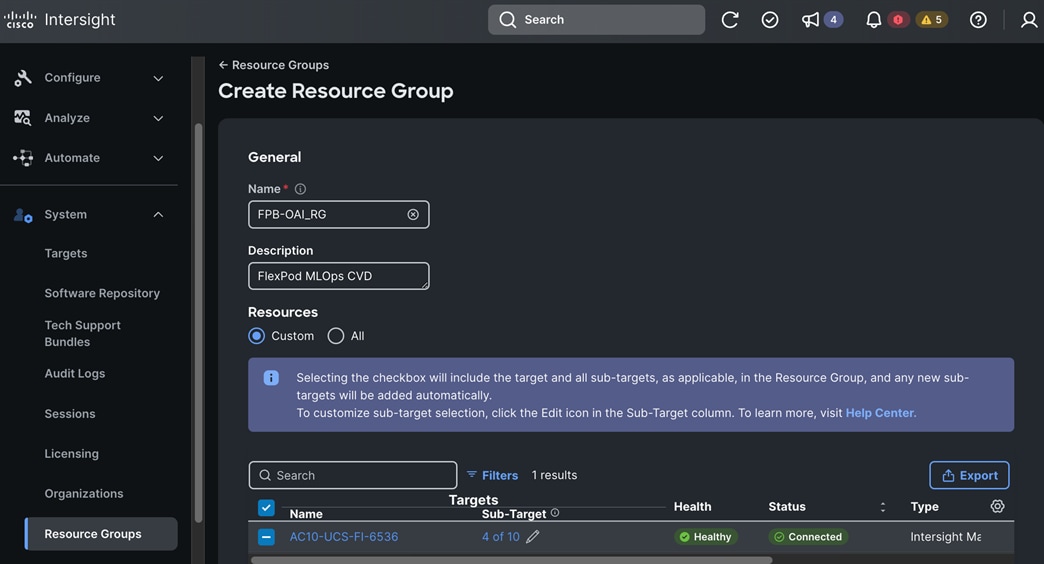Click the Name column header
The image size is (1044, 564).
coord(306,514)
